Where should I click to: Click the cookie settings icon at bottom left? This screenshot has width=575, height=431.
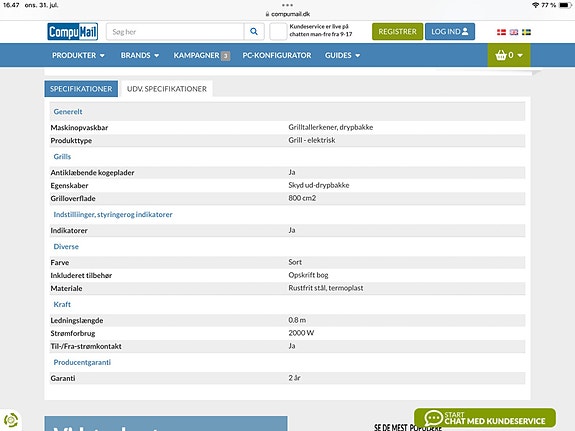[11, 420]
